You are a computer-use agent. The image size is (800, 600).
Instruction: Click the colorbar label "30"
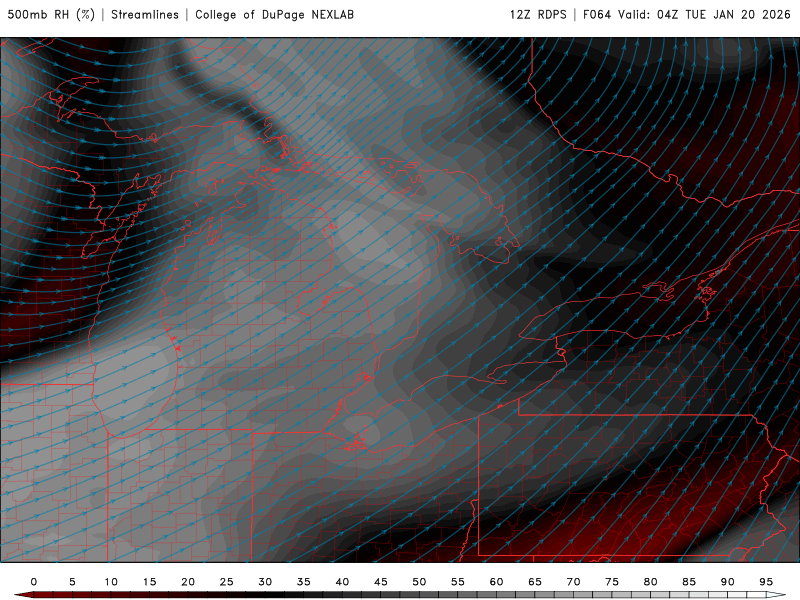pyautogui.click(x=265, y=582)
